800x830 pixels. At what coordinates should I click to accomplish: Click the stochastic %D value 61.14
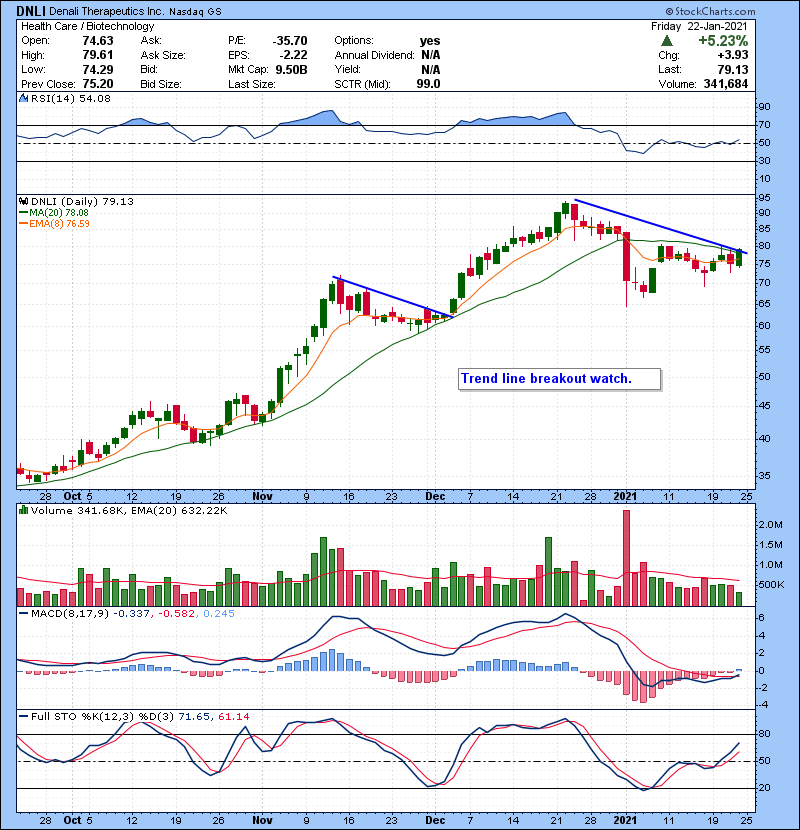click(x=233, y=717)
